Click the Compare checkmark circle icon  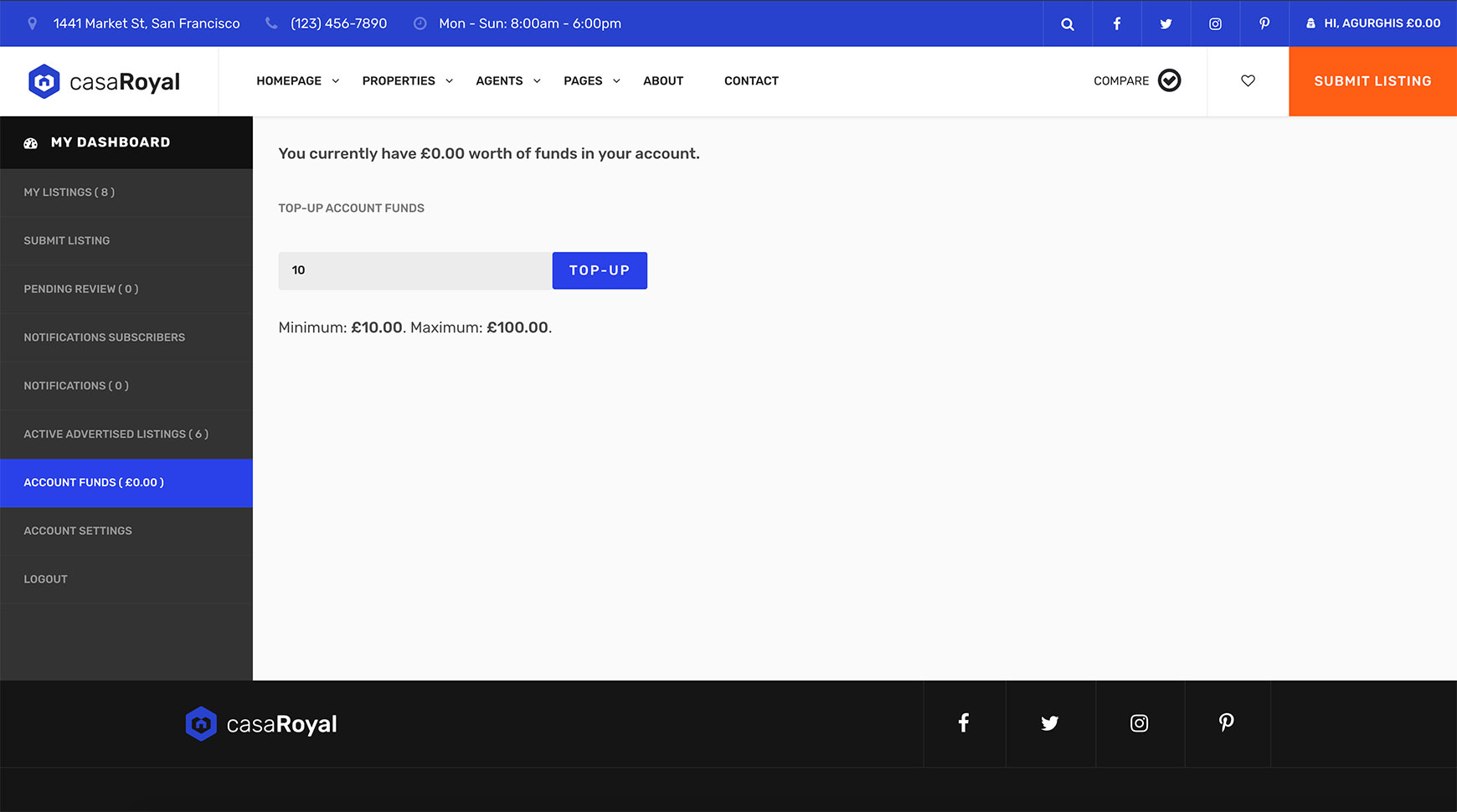(1170, 80)
